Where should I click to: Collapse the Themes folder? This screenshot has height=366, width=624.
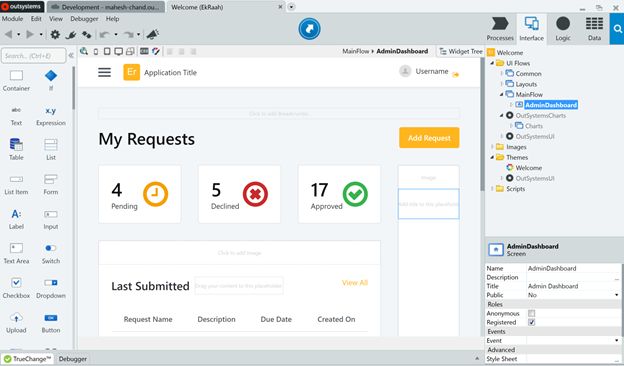coord(492,158)
